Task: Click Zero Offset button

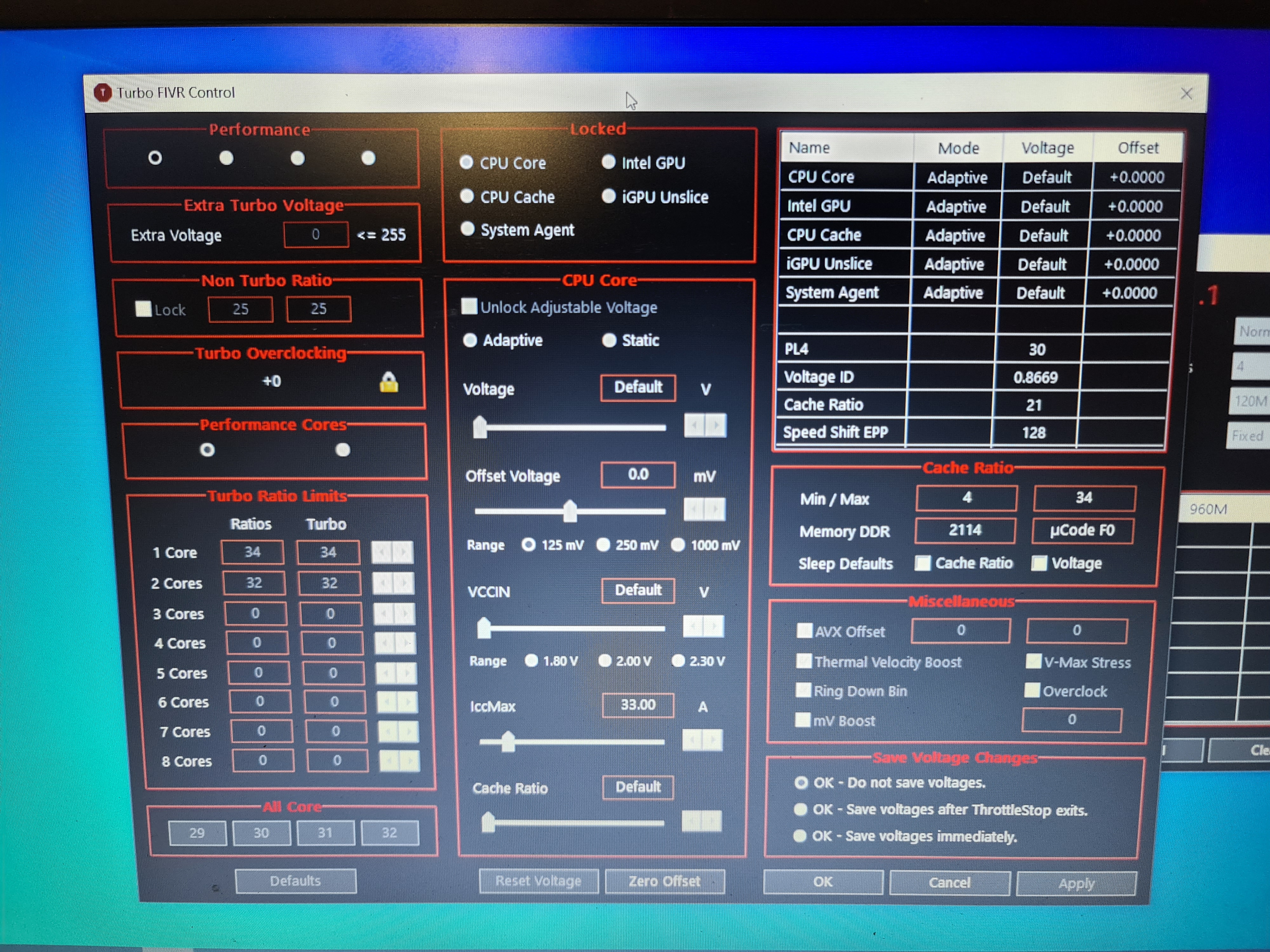Action: click(665, 882)
